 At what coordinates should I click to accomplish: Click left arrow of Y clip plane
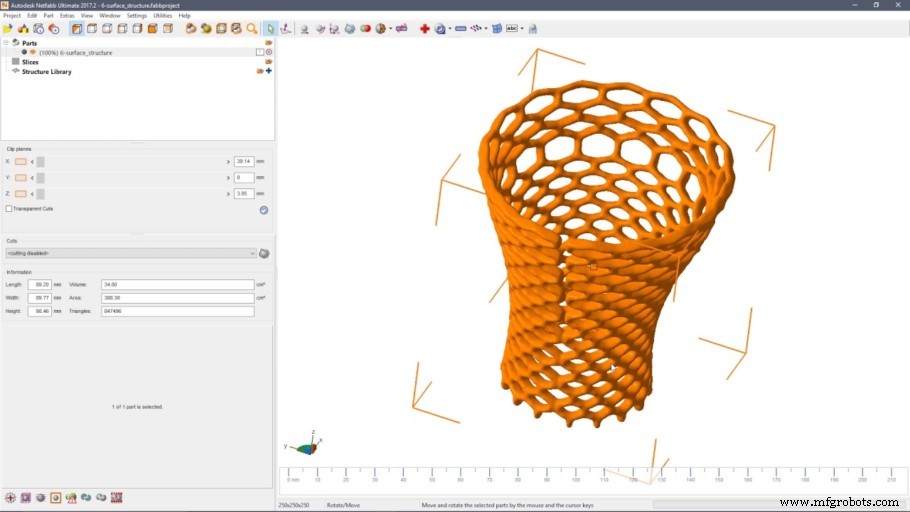coord(32,178)
